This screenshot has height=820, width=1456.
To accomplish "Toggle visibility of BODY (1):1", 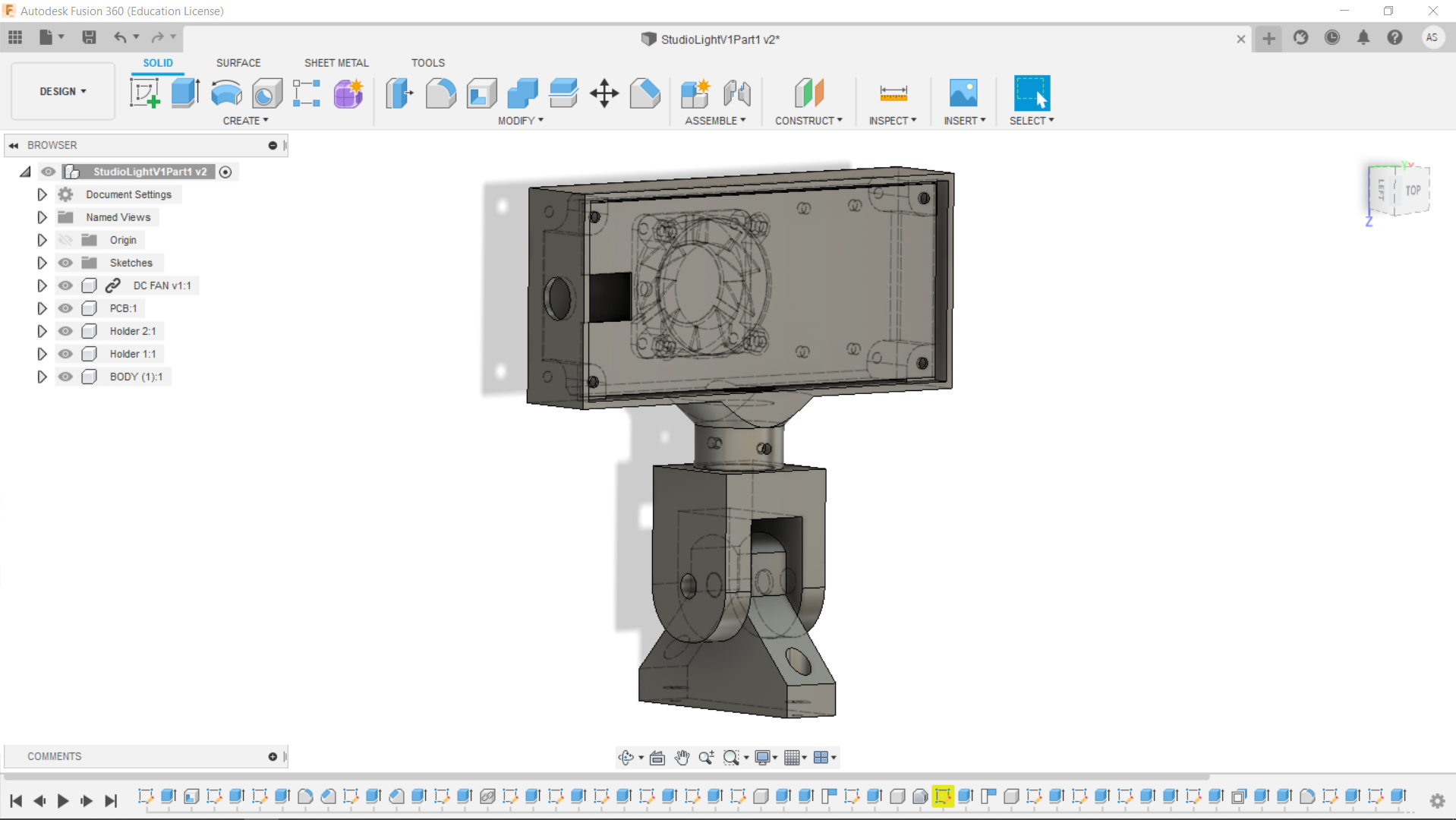I will (66, 377).
